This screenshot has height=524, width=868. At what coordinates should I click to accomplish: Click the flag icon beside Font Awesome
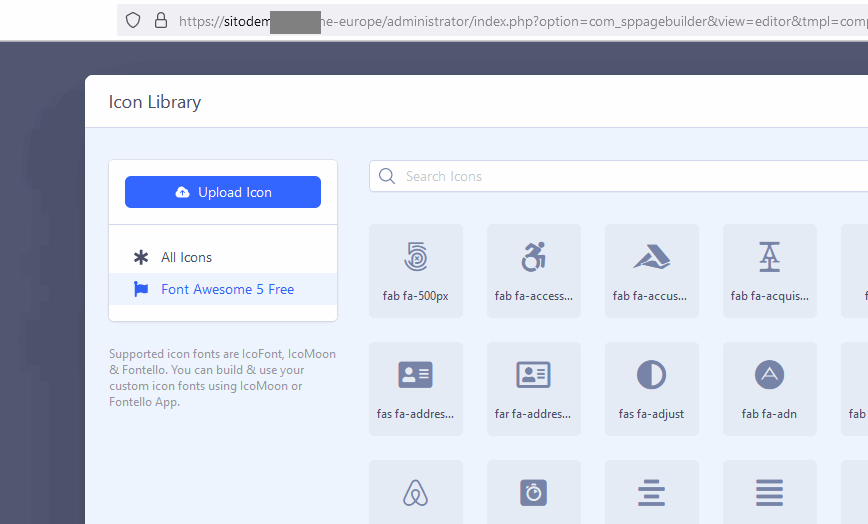point(141,289)
